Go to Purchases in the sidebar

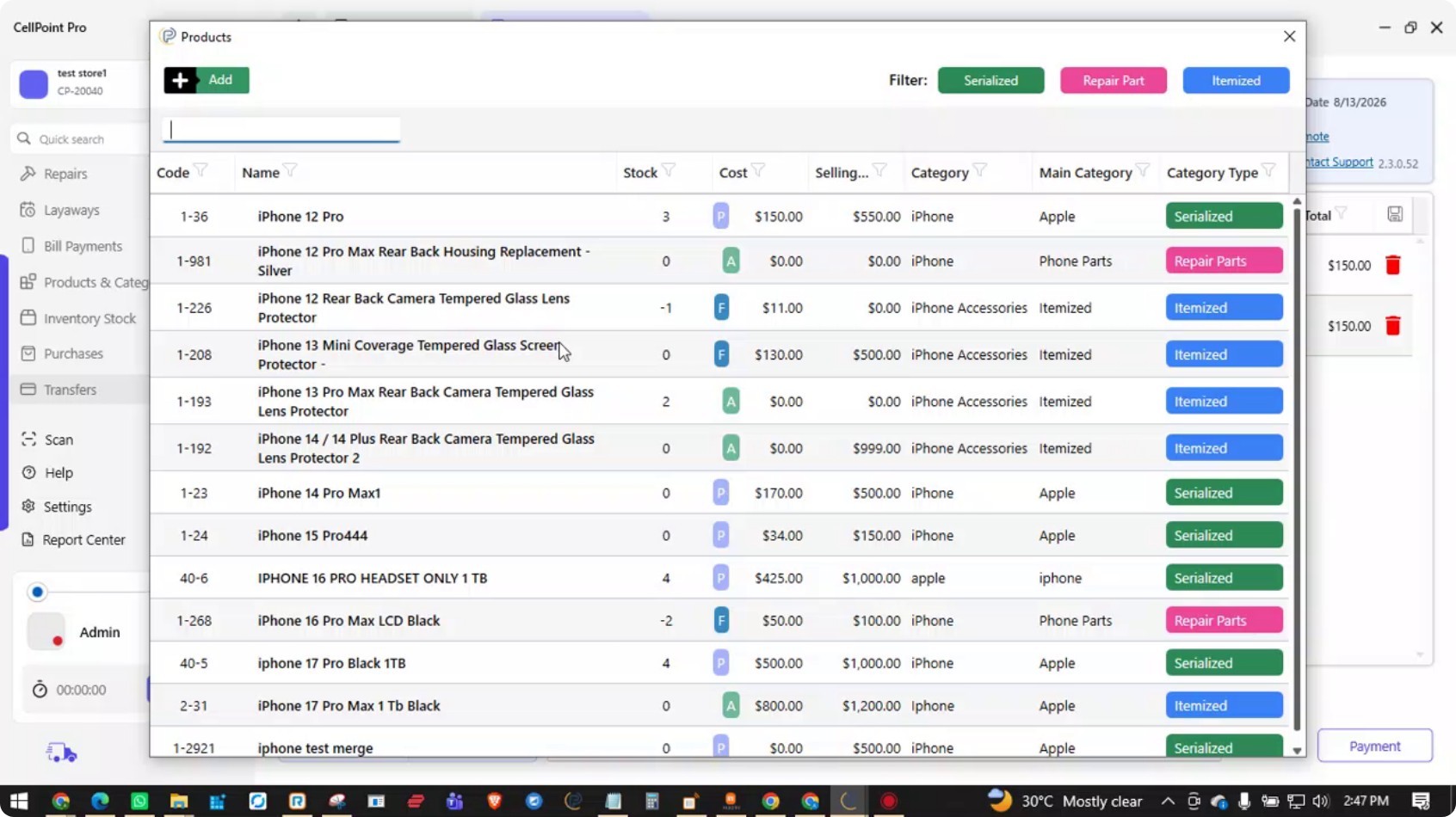[73, 353]
